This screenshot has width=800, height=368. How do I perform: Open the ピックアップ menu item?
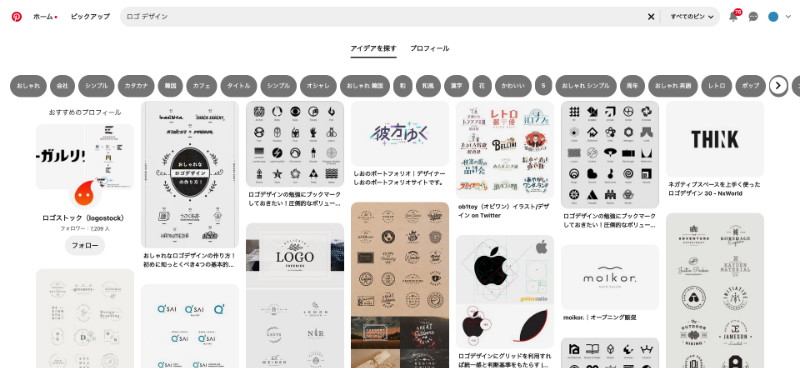(90, 17)
